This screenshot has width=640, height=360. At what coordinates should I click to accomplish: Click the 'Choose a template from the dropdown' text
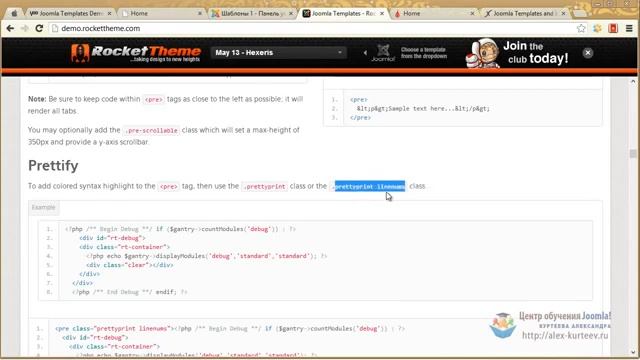[x=424, y=53]
